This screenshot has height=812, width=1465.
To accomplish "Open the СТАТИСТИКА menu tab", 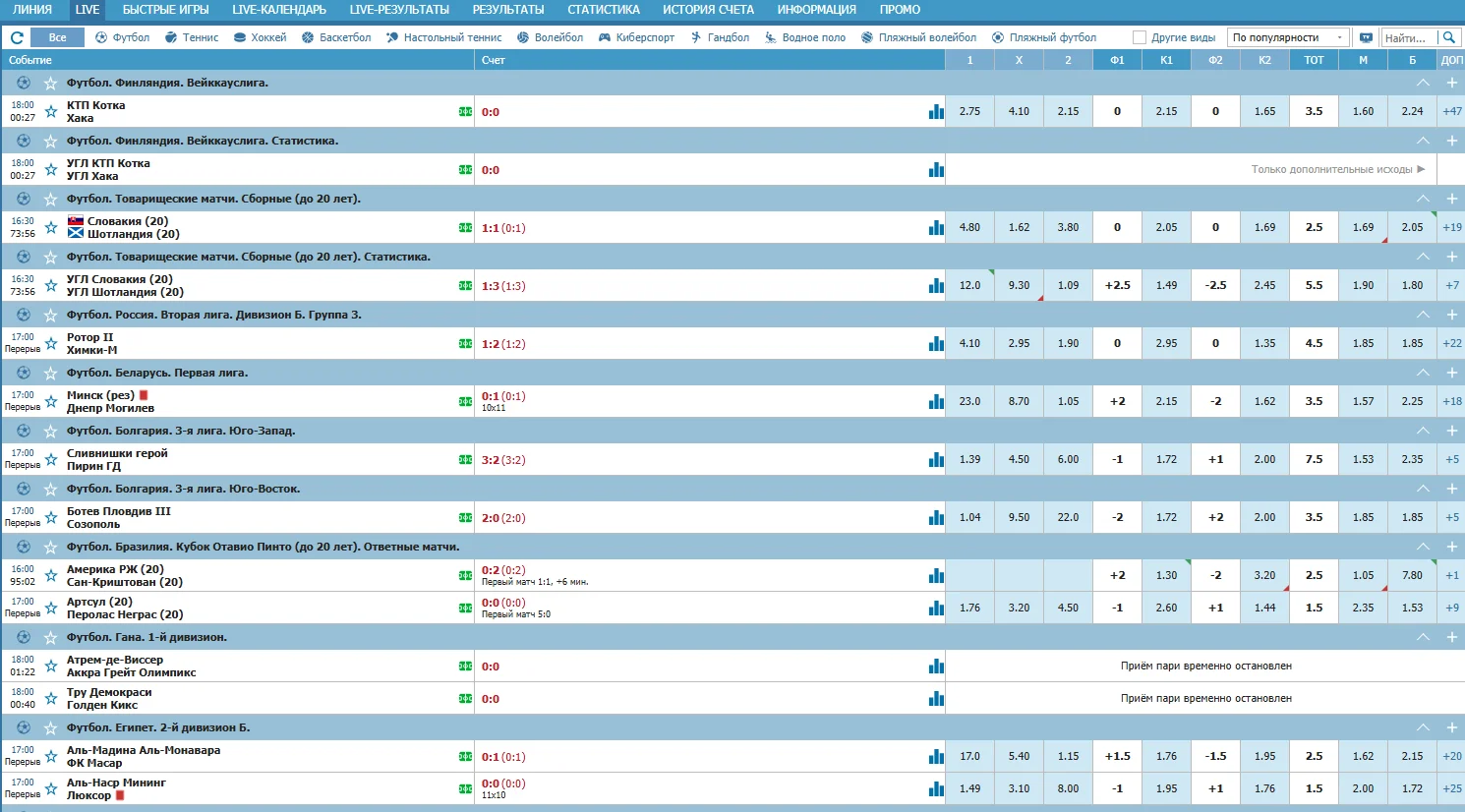I will pyautogui.click(x=603, y=10).
